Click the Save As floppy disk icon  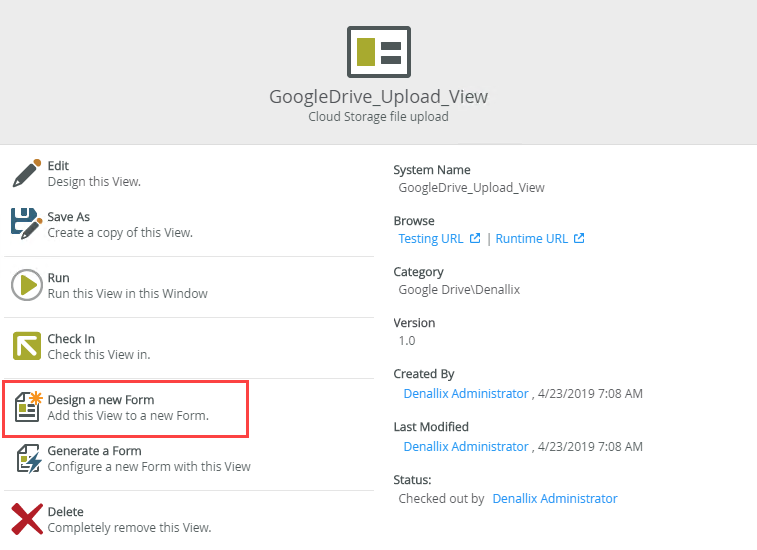(27, 224)
